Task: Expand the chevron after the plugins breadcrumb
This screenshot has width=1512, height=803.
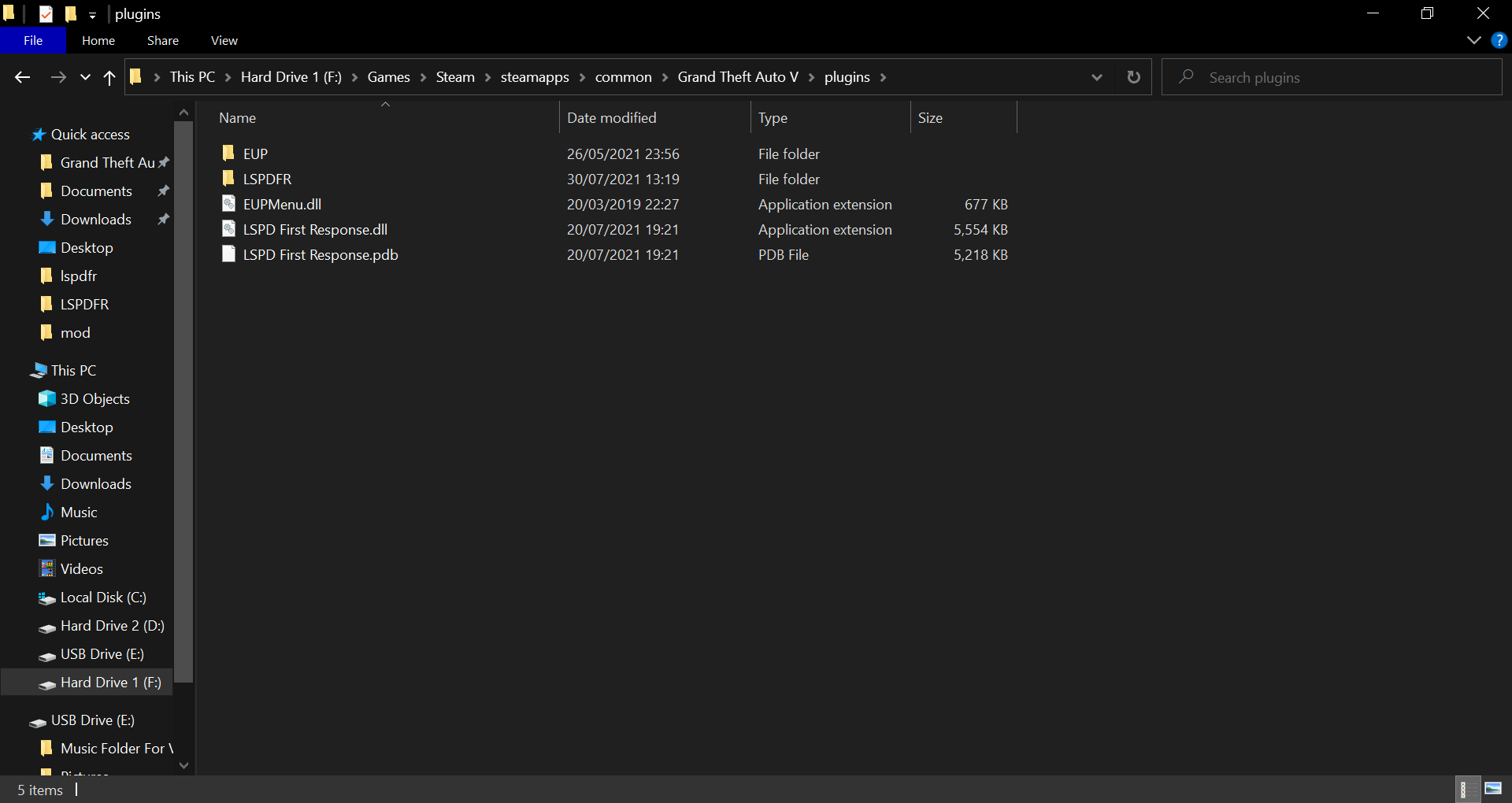Action: 883,77
